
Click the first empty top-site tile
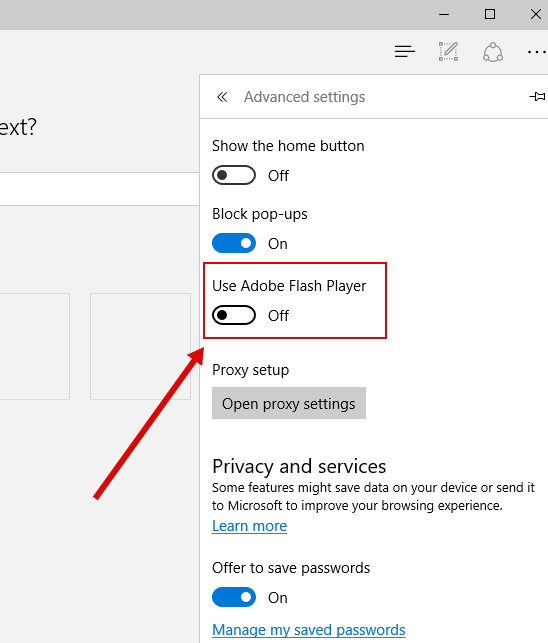[35, 346]
